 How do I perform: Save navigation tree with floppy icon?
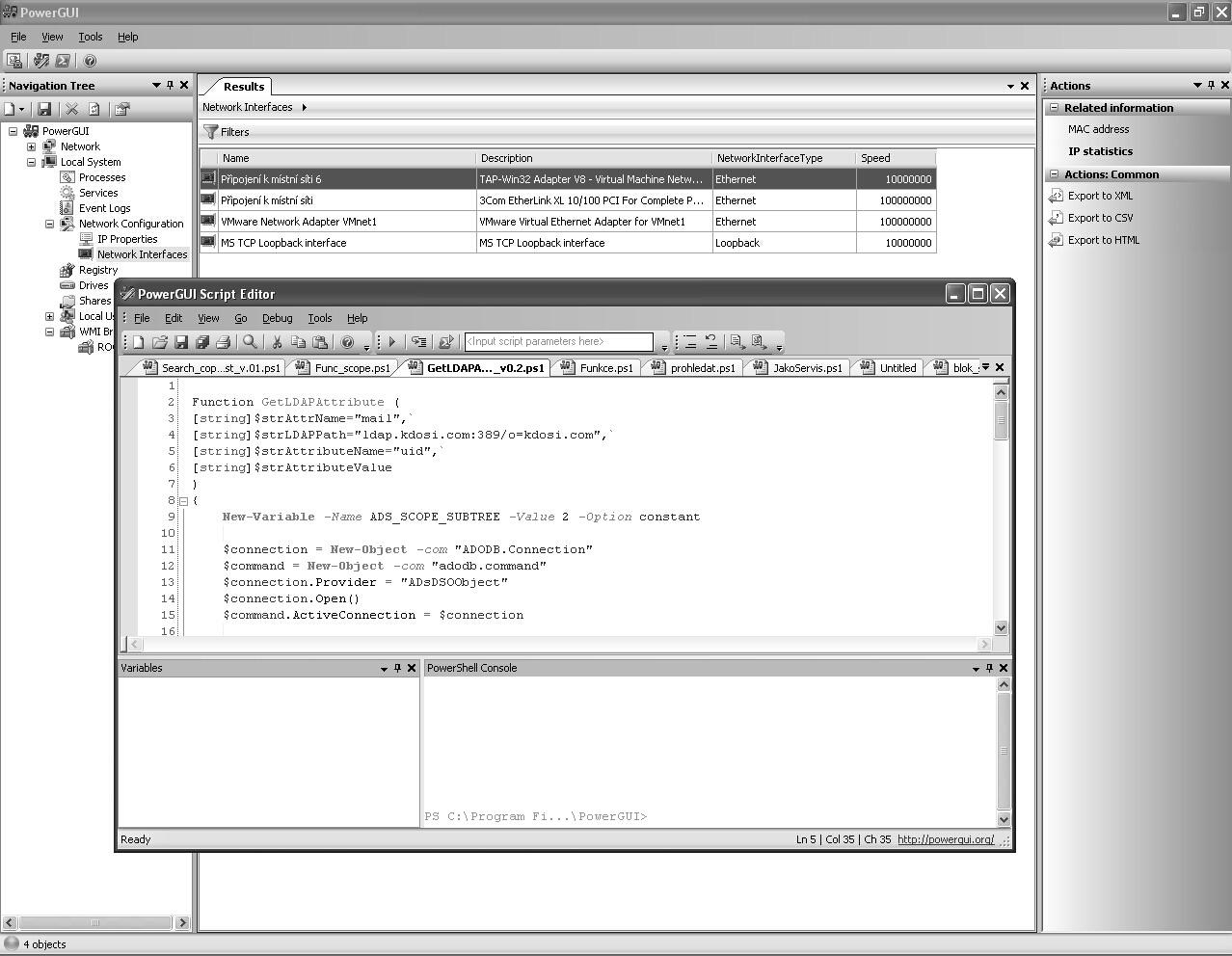(x=44, y=109)
